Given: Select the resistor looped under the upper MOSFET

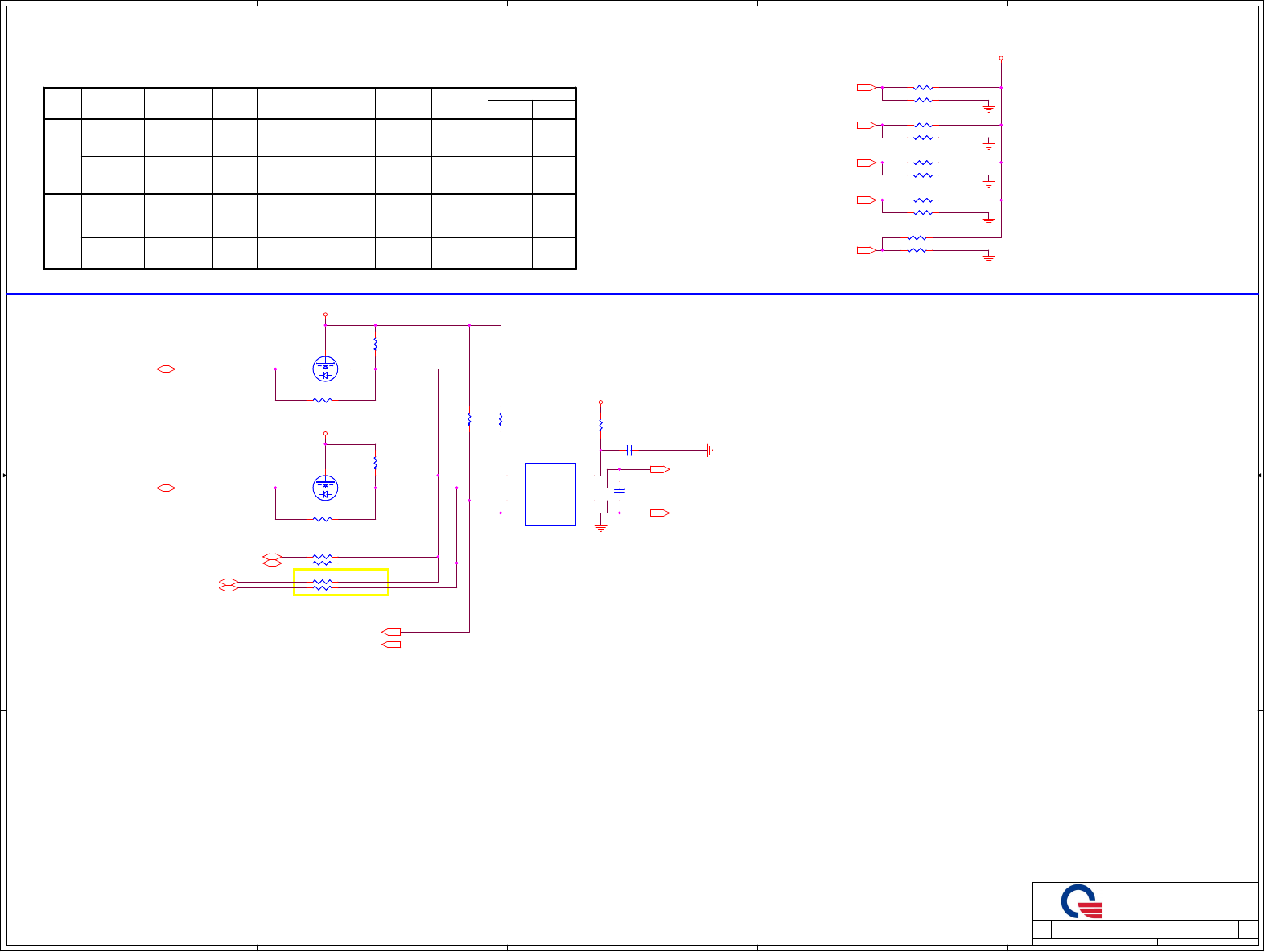Looking at the screenshot, I should (322, 400).
